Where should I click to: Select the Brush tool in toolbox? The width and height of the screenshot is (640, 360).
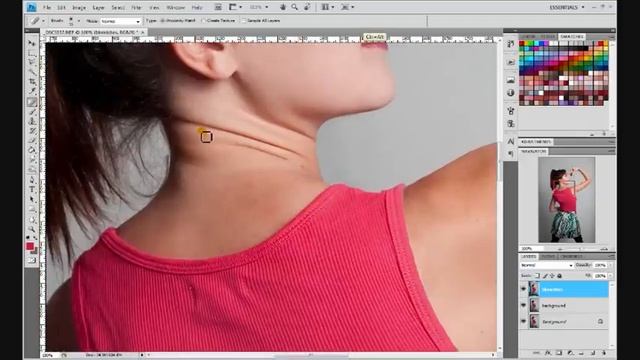[x=31, y=112]
